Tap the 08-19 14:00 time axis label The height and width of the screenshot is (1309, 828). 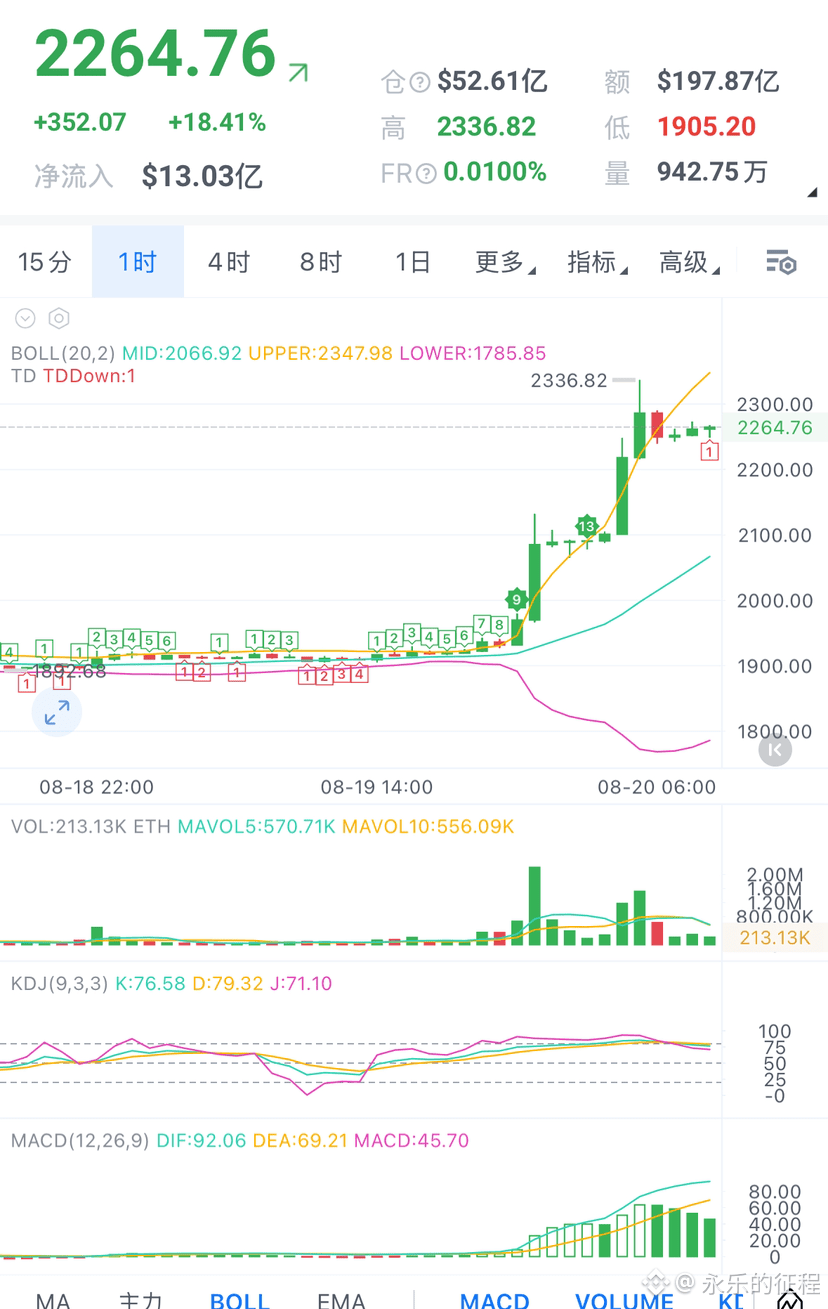coord(377,788)
